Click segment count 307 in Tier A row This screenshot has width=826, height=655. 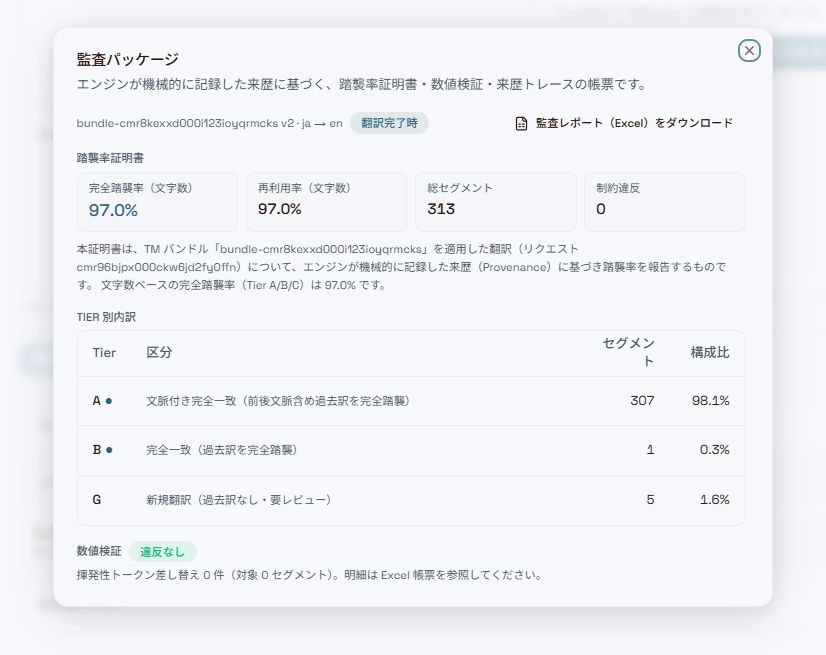coord(642,401)
